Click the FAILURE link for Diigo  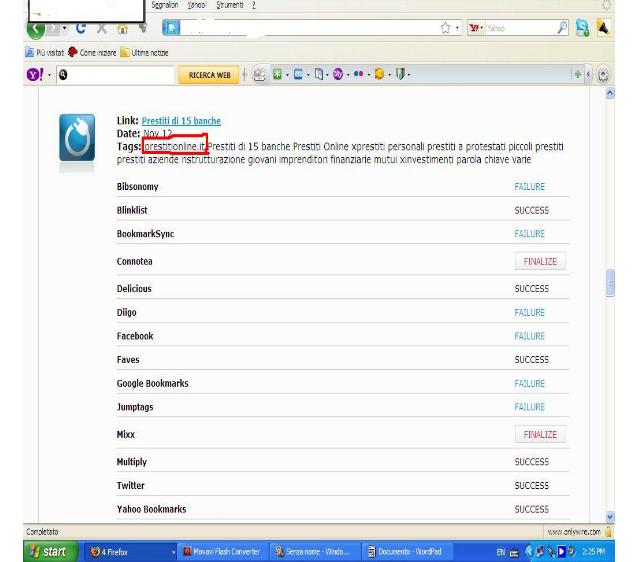(529, 313)
